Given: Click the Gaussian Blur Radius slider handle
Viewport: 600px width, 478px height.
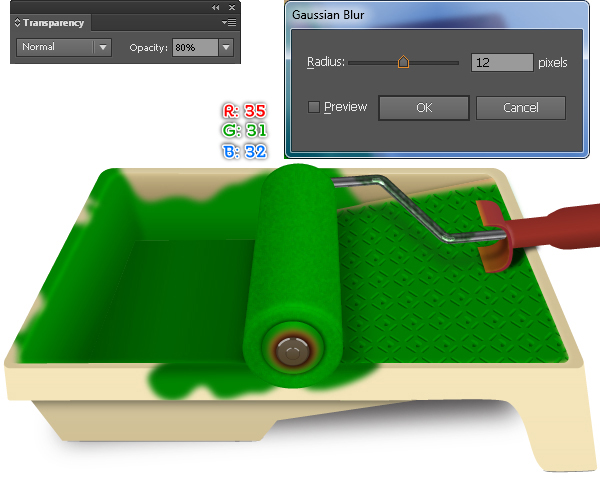Looking at the screenshot, I should (x=403, y=62).
